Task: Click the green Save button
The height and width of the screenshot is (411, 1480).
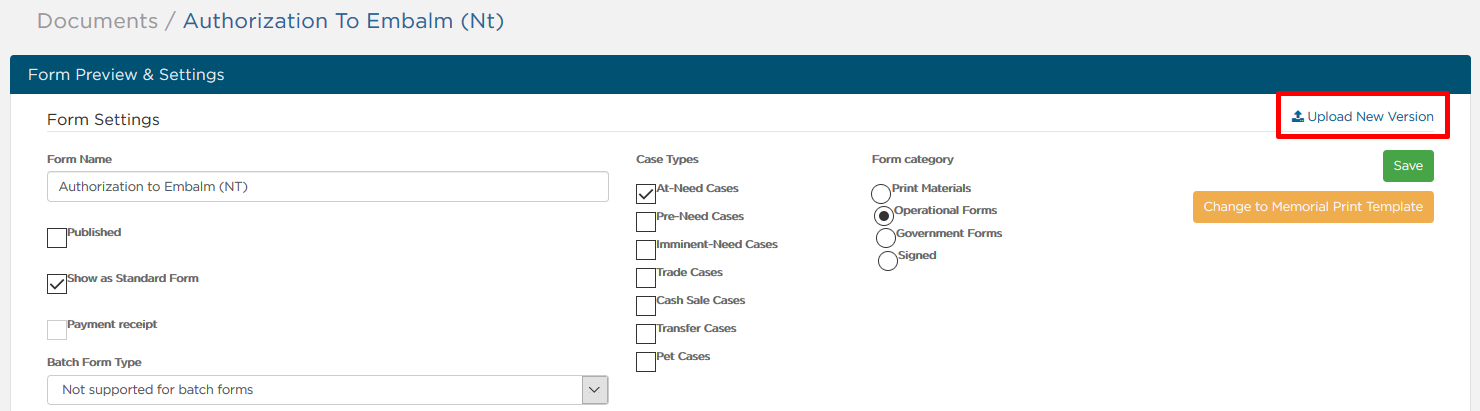Action: (x=1408, y=166)
